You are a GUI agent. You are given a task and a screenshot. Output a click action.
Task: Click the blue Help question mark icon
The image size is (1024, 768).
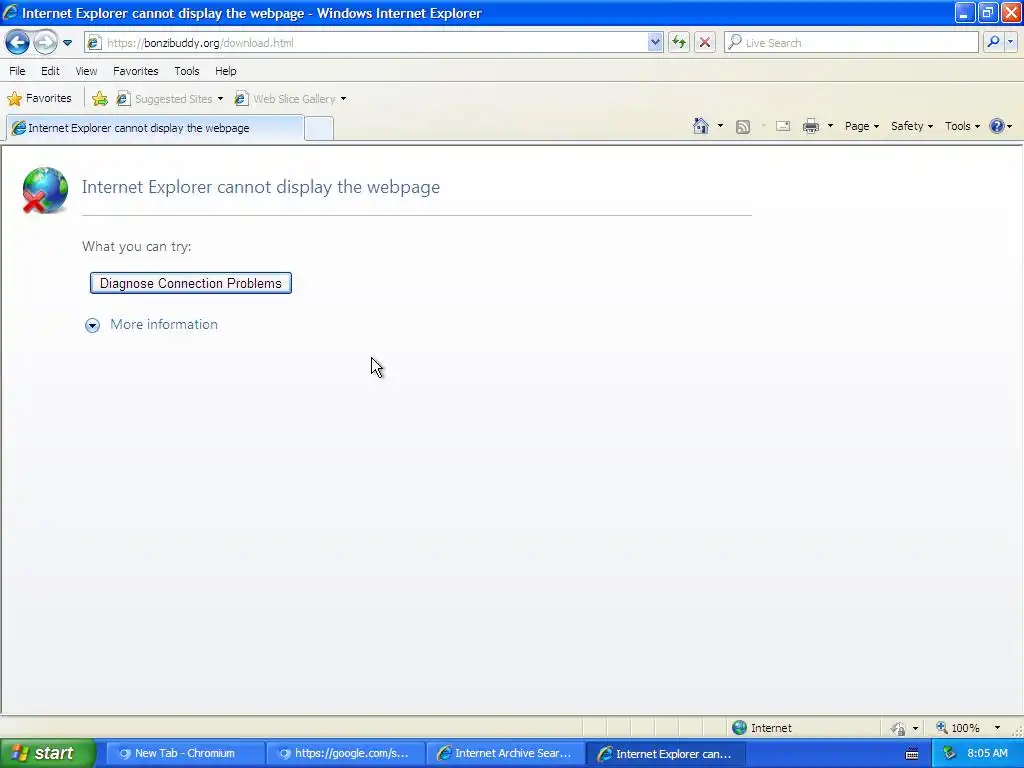point(997,126)
